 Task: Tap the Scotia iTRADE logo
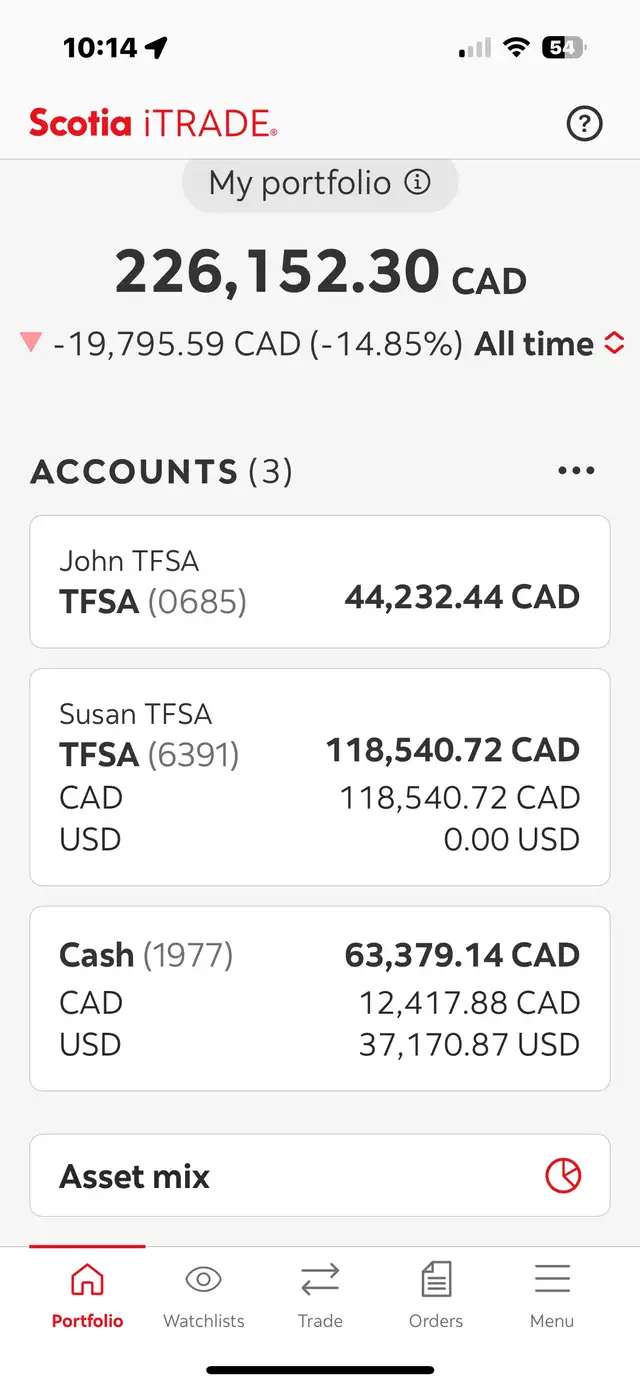click(153, 124)
